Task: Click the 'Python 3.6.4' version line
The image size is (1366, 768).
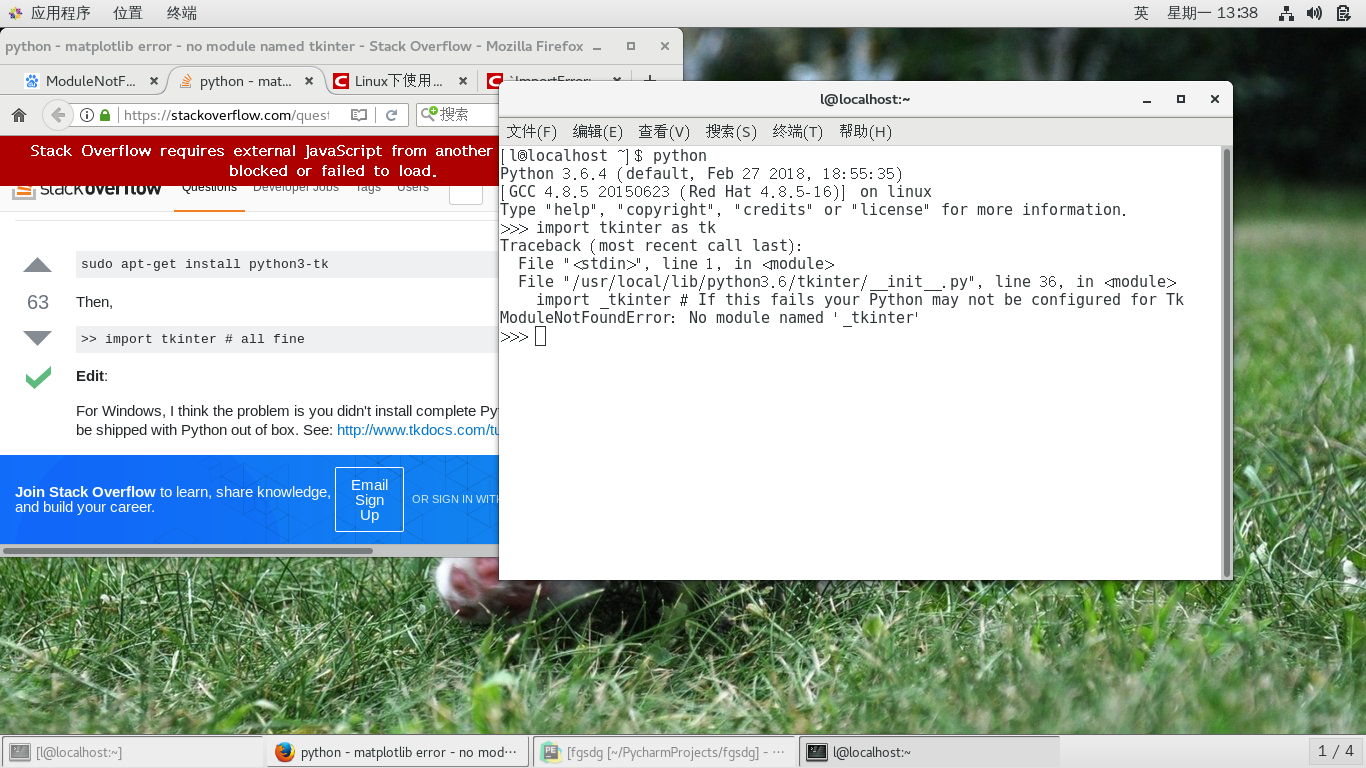Action: (701, 174)
